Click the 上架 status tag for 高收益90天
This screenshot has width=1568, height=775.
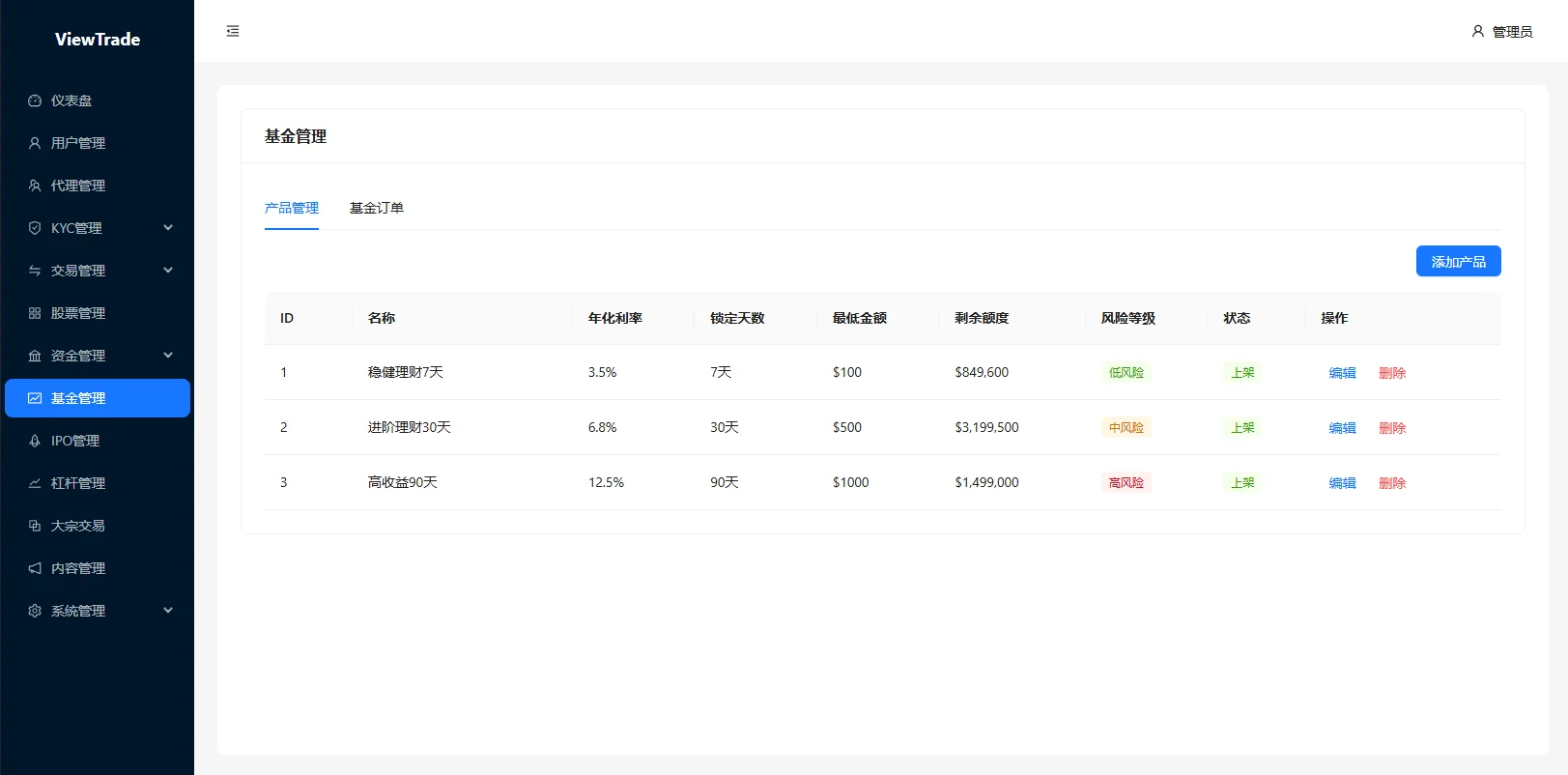(1242, 482)
